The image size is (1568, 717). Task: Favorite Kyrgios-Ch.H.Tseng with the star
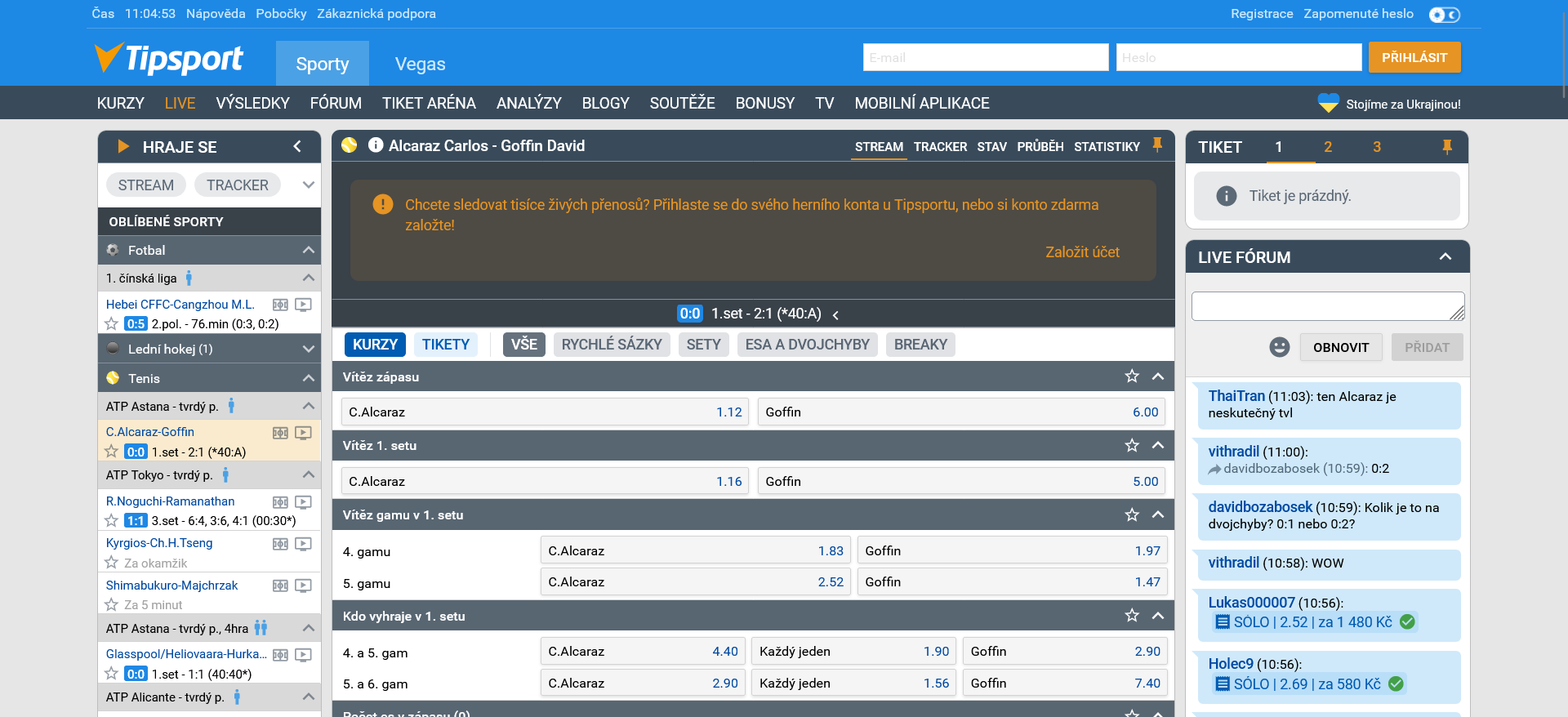[x=112, y=563]
